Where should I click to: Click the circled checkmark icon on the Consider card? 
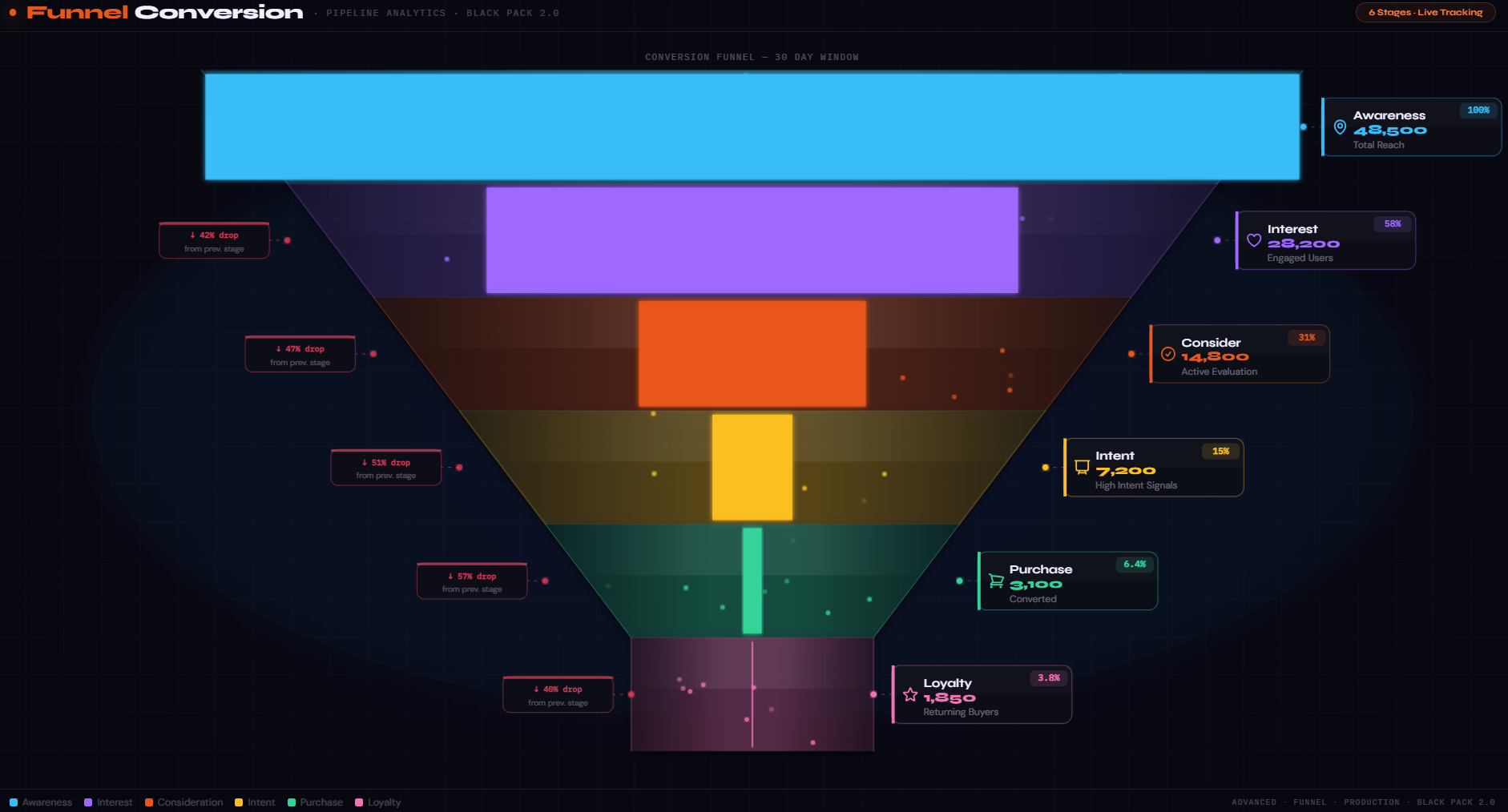point(1167,353)
